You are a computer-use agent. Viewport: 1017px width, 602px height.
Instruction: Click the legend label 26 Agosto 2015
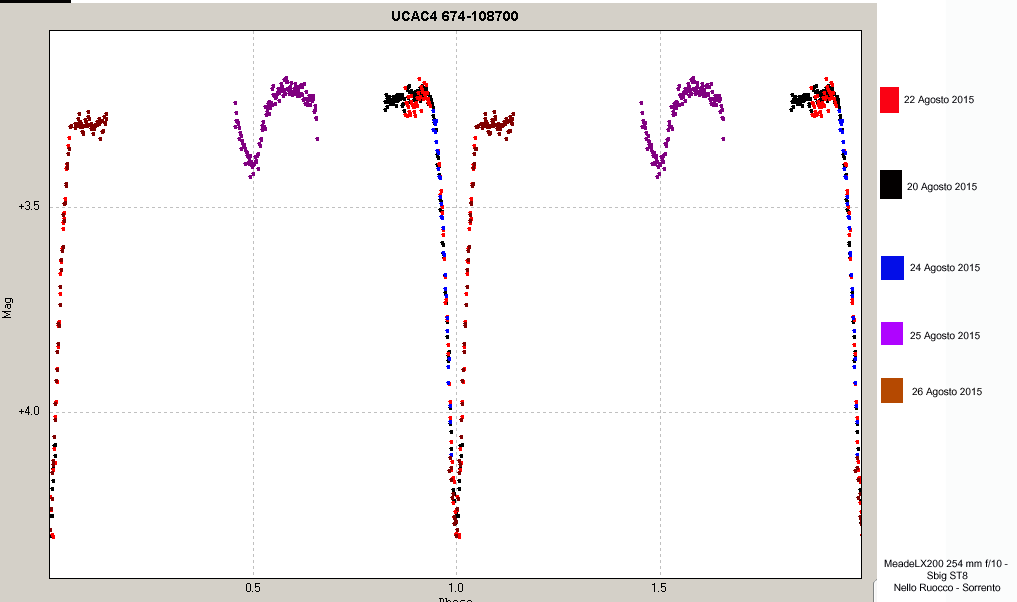(x=947, y=392)
